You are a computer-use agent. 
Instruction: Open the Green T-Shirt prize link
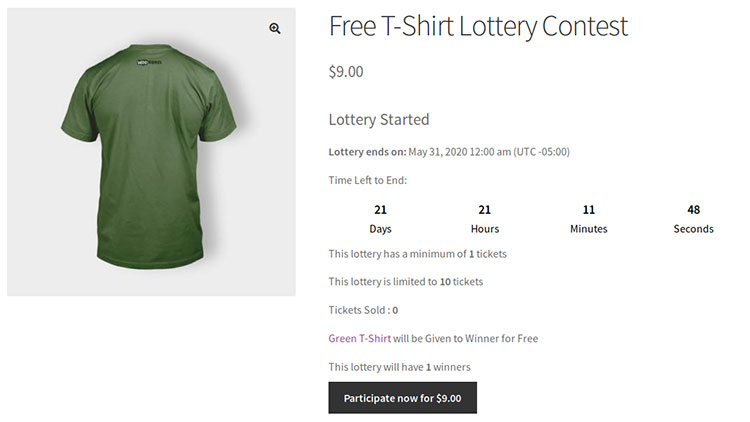(360, 338)
